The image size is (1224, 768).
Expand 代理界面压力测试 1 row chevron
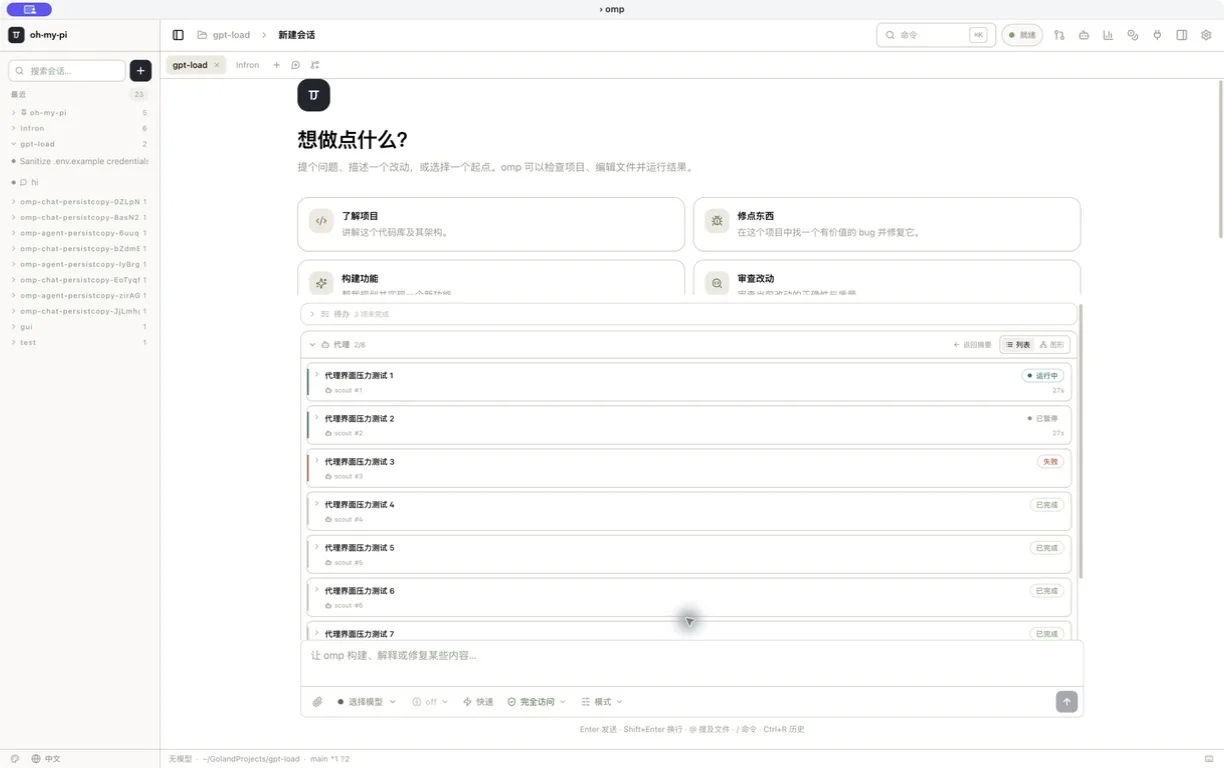317,375
